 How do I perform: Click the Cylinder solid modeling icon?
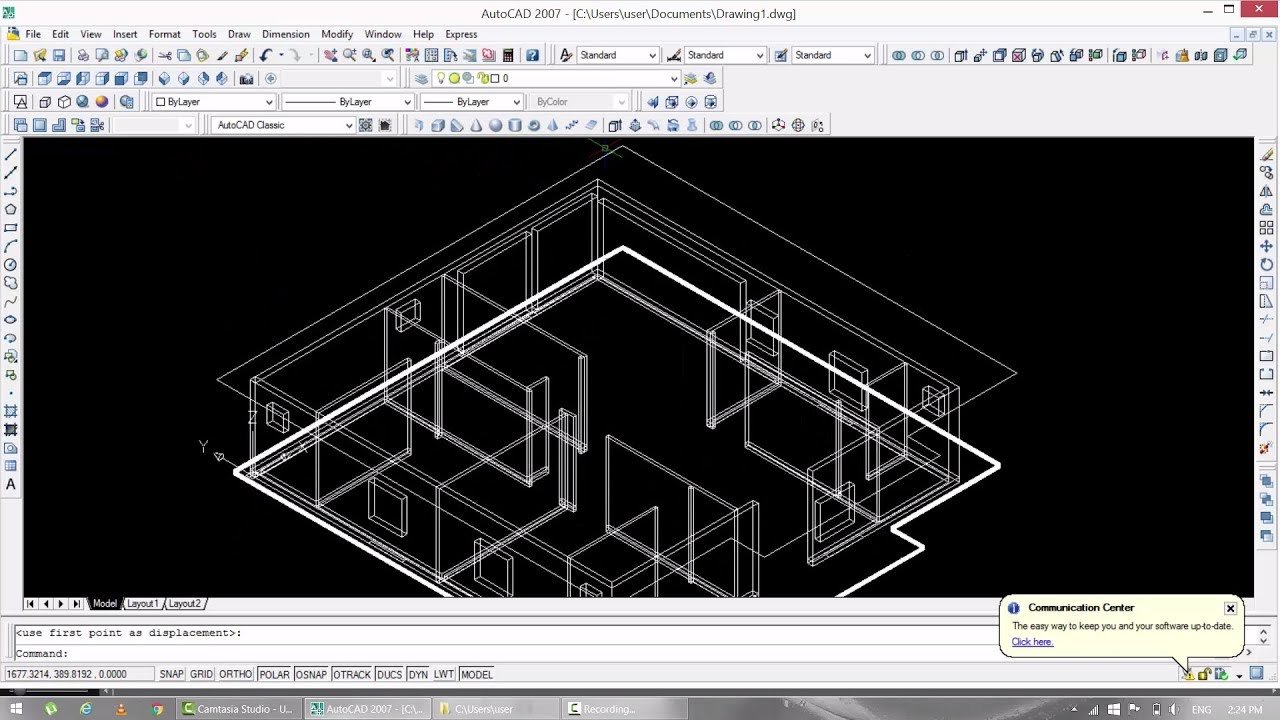tap(515, 125)
